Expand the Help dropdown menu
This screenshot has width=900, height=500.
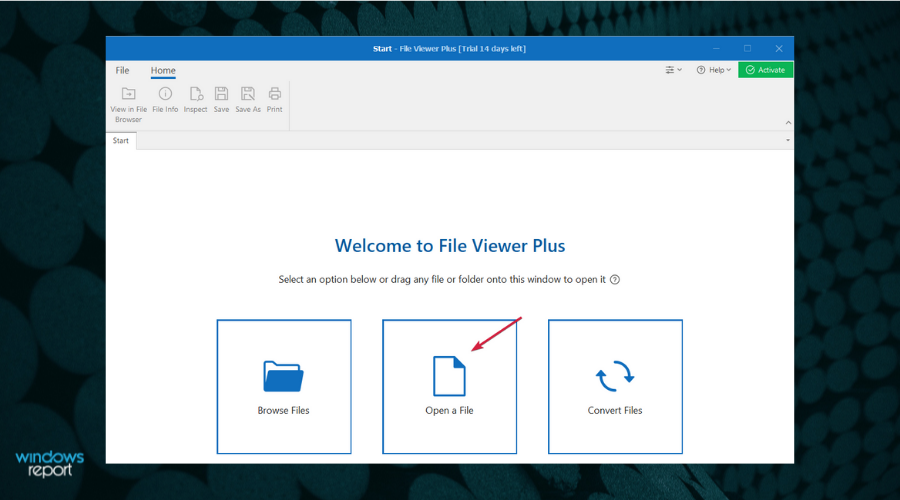click(x=713, y=70)
